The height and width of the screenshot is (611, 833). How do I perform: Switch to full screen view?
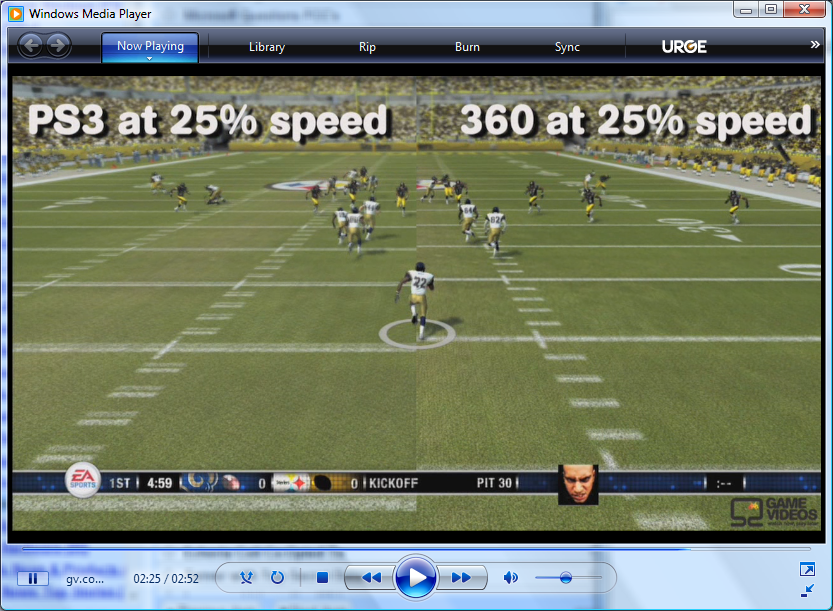tap(807, 569)
